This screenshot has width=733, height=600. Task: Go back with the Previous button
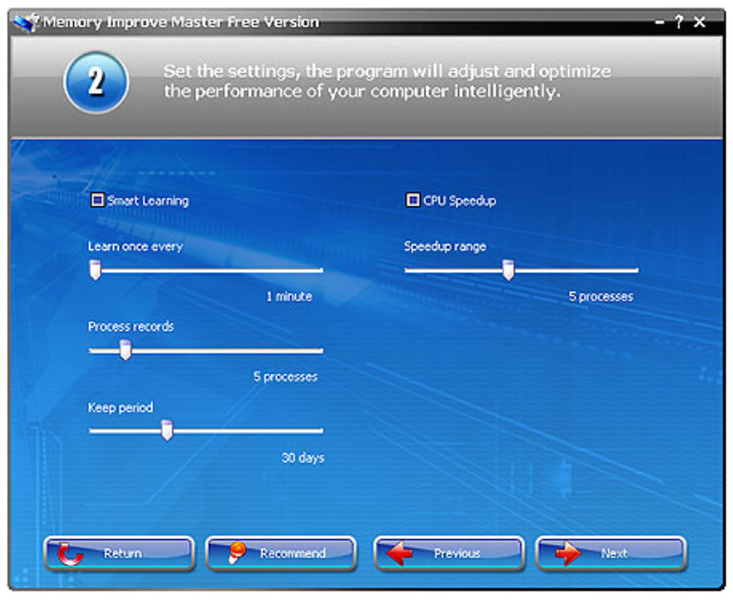(449, 554)
